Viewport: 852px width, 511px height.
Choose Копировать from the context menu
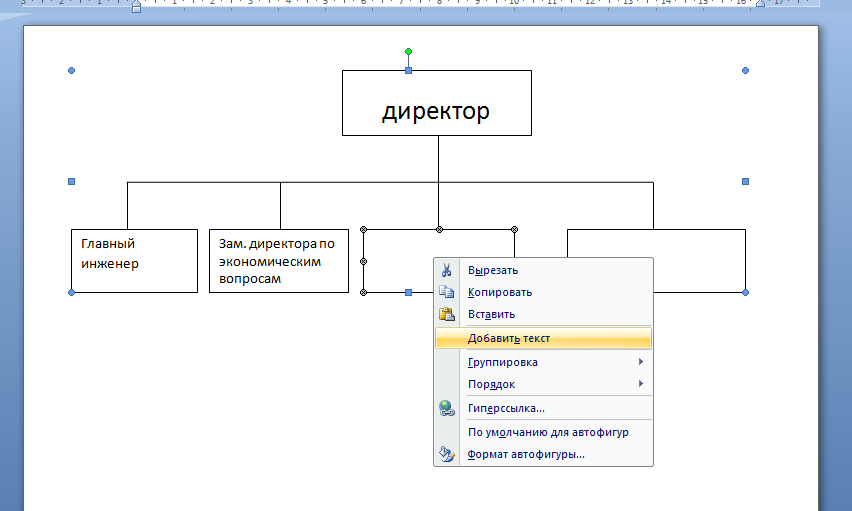[x=543, y=292]
